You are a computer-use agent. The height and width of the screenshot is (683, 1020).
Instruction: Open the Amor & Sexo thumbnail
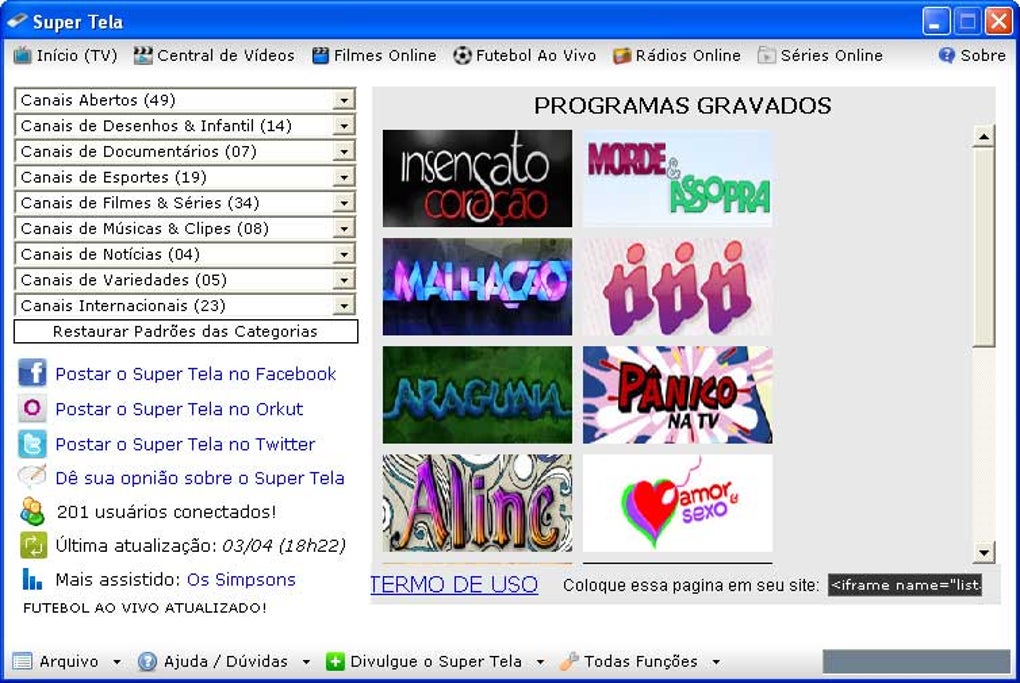(678, 503)
